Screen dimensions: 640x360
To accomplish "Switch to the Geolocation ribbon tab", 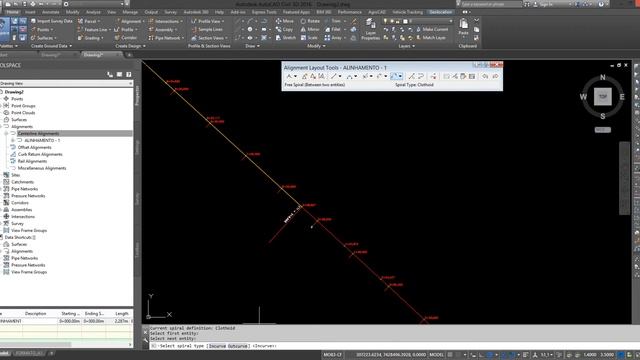I will pyautogui.click(x=440, y=12).
